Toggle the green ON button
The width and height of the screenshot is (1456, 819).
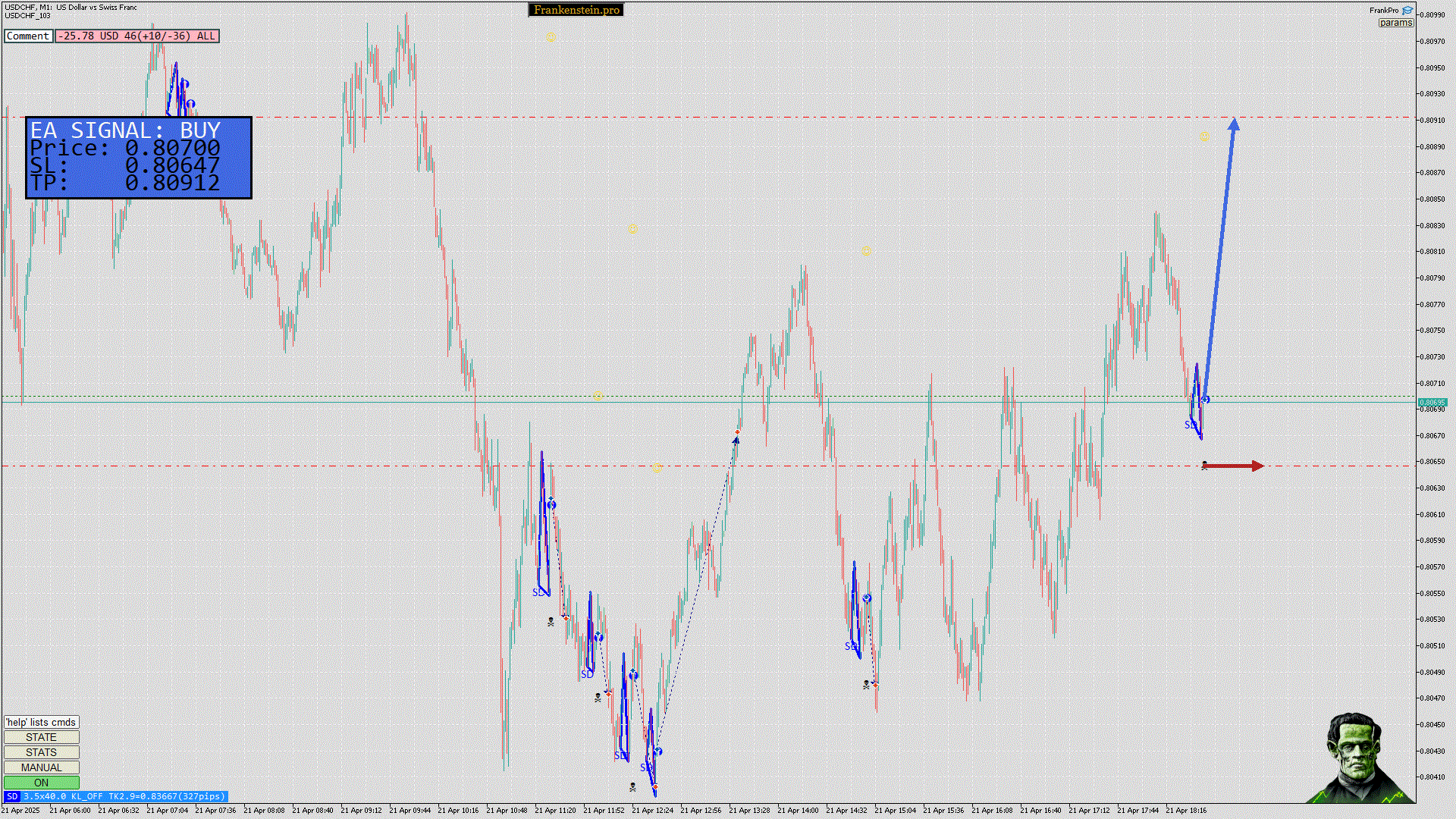(41, 783)
